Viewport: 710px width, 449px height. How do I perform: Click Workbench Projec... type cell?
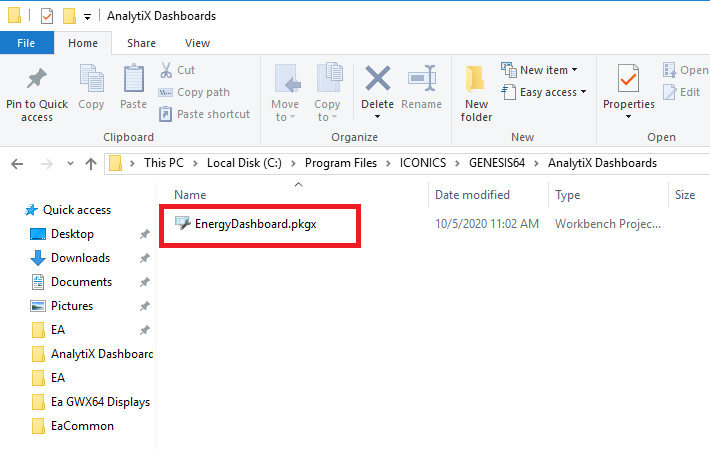click(608, 224)
